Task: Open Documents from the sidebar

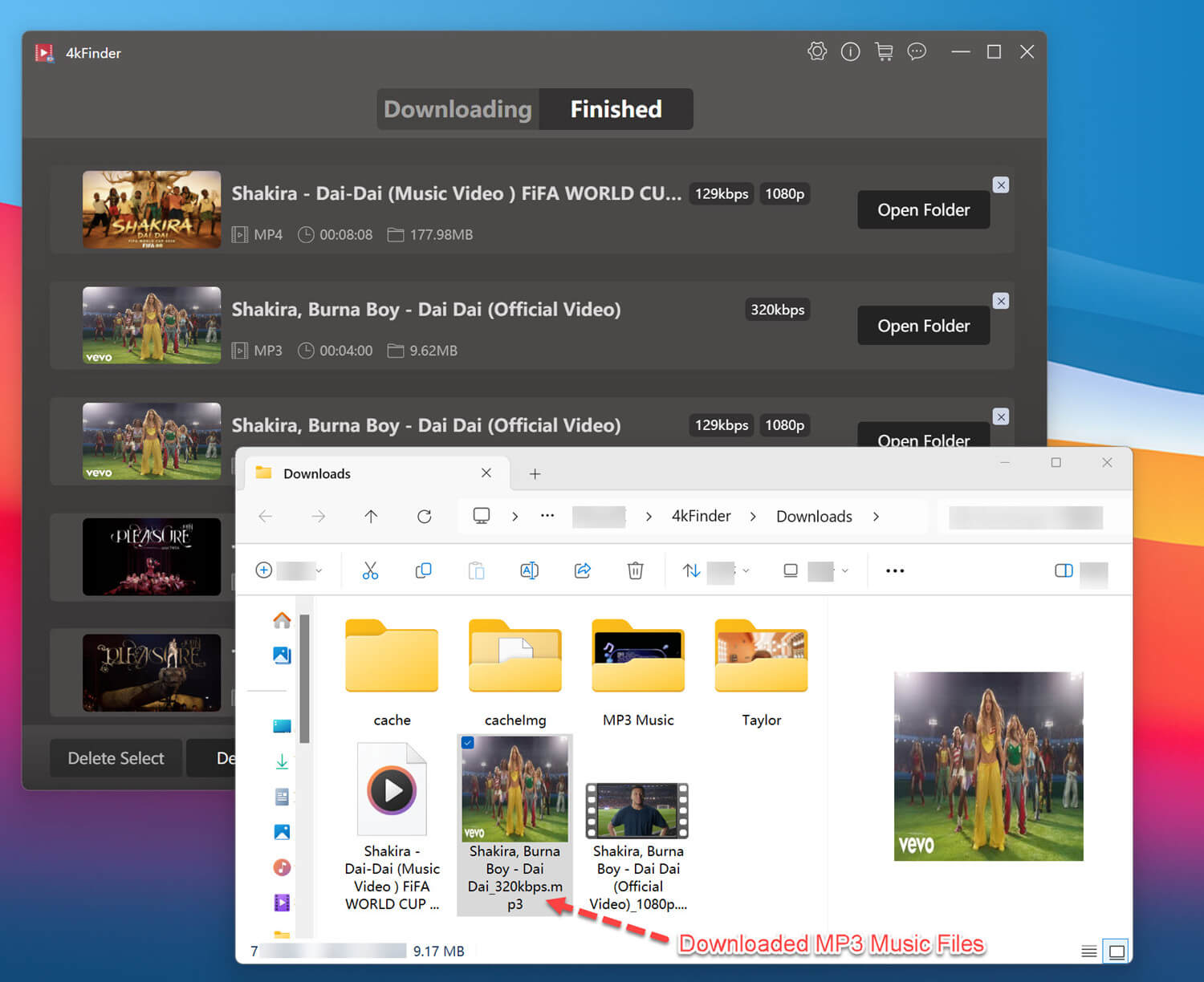Action: [x=282, y=797]
